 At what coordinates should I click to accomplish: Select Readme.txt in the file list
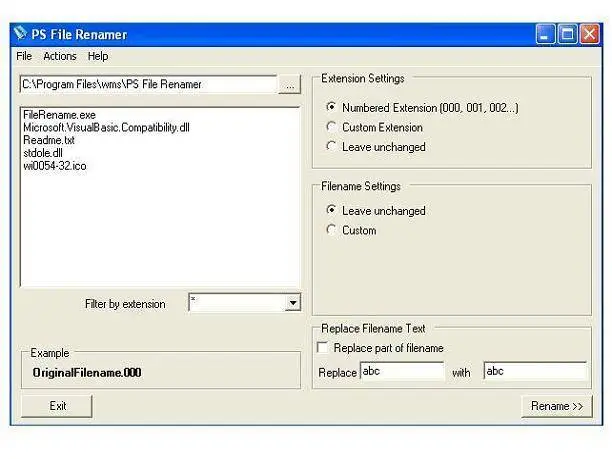point(49,140)
